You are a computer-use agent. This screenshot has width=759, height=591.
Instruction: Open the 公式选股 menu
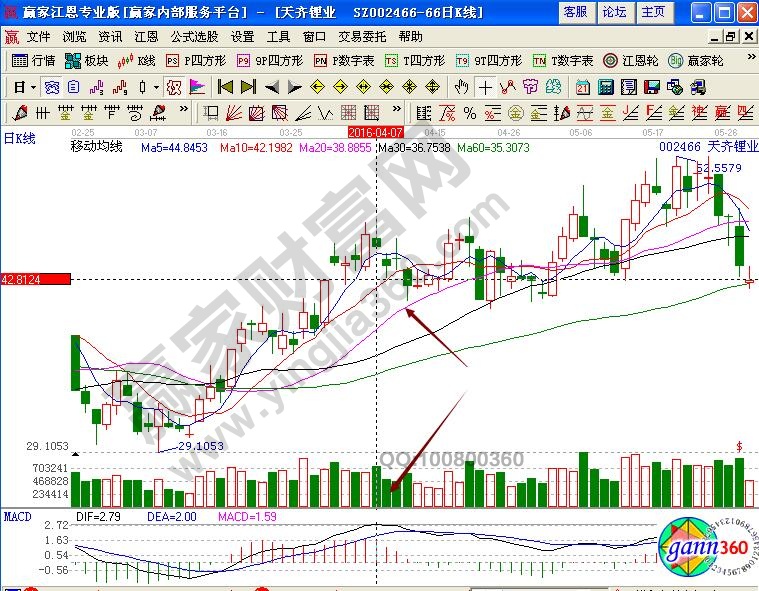(x=192, y=36)
